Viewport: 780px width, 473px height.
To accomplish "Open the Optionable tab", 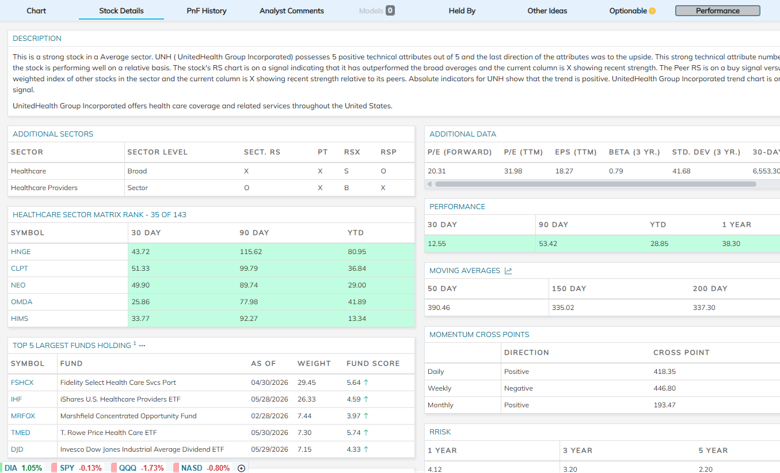I will [628, 10].
